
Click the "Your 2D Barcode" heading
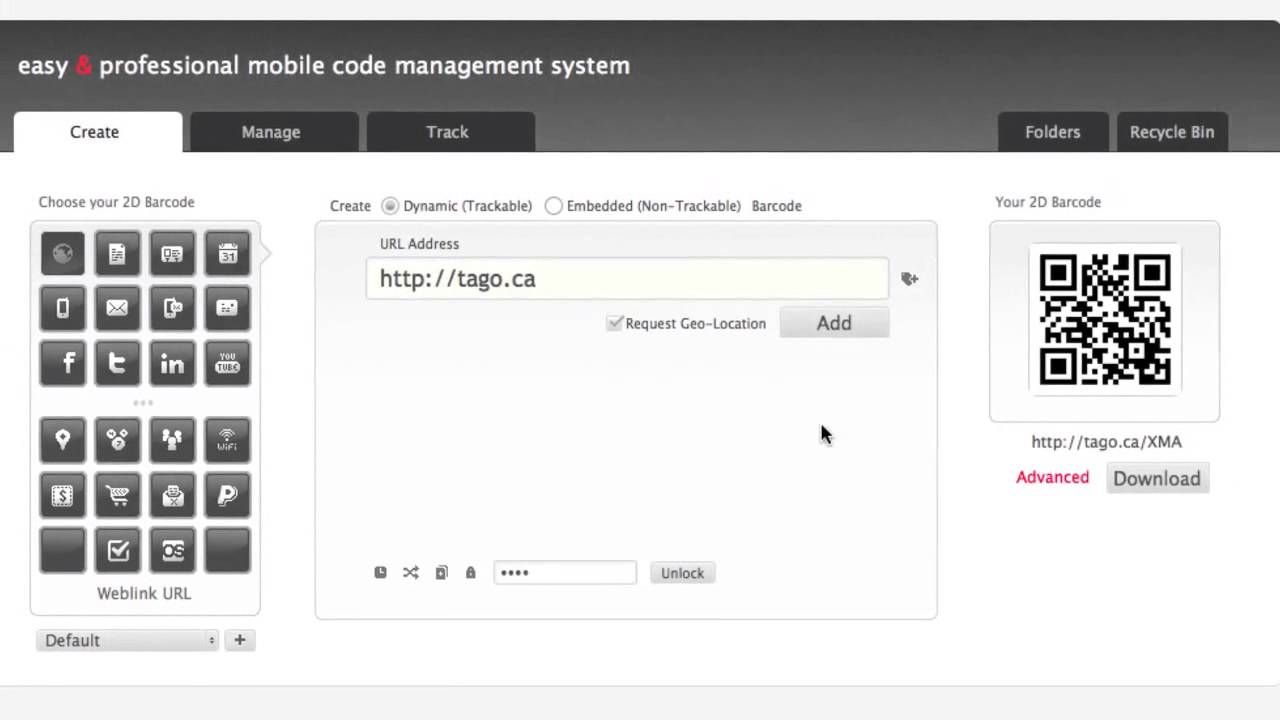(x=1048, y=202)
